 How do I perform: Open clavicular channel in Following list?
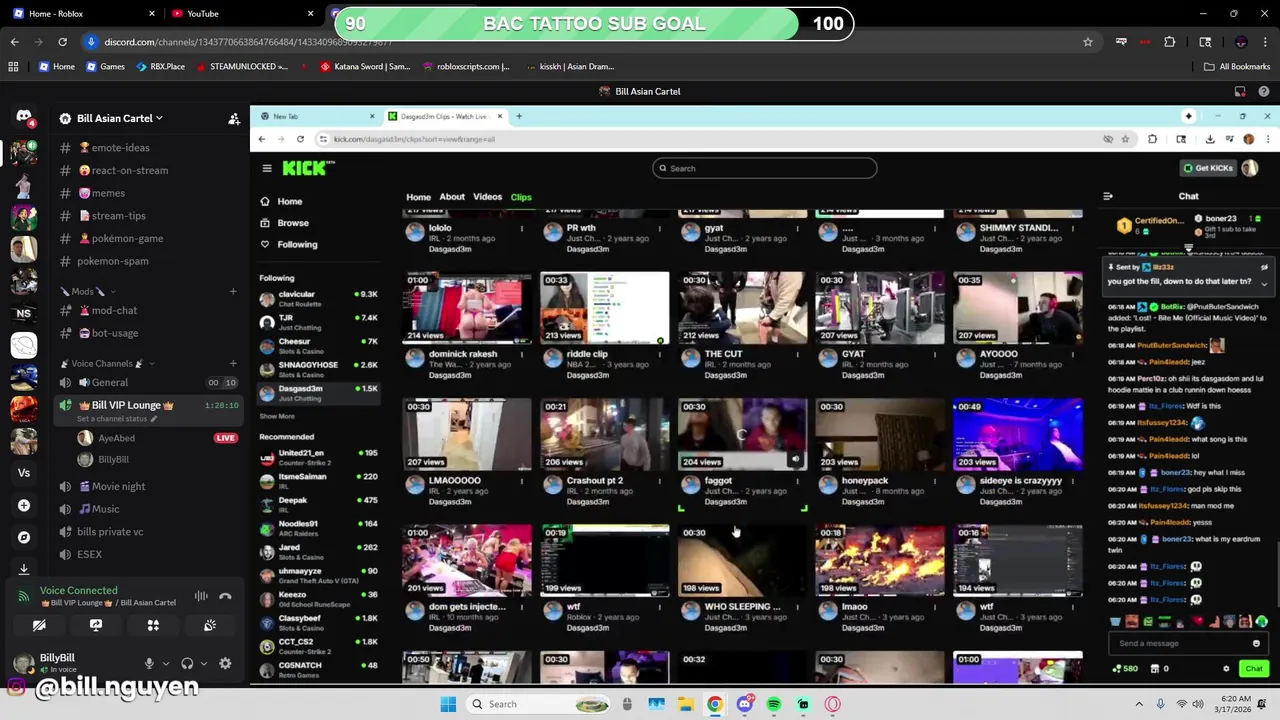coord(318,298)
